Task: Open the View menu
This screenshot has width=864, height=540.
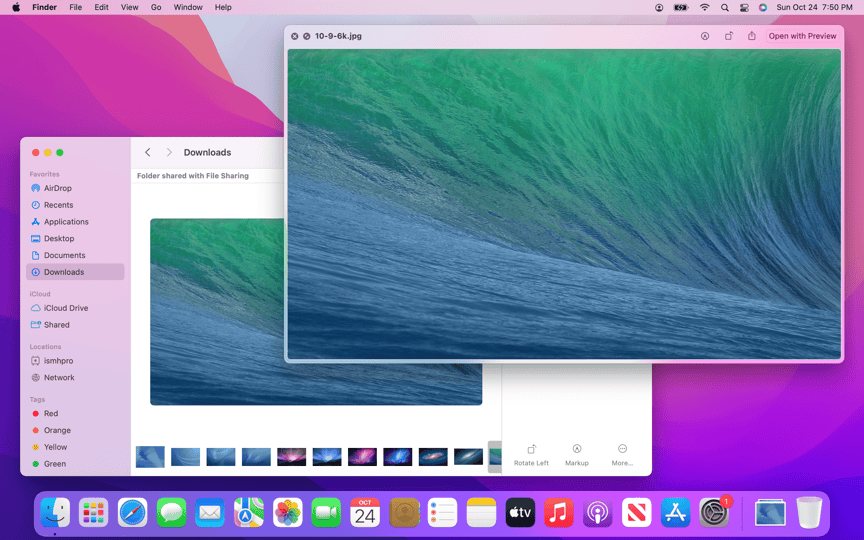Action: click(129, 7)
